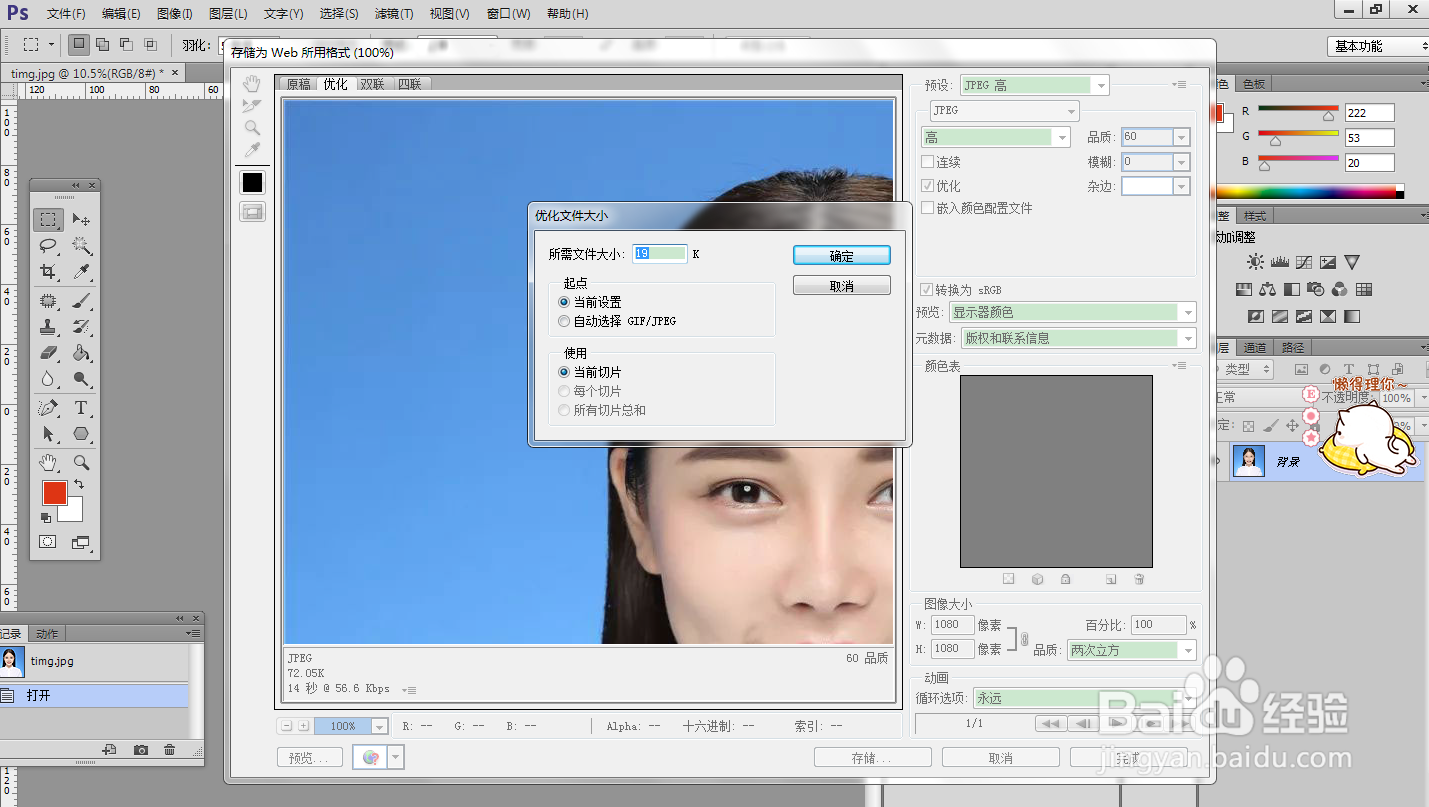This screenshot has height=807, width=1429.
Task: Toggle Quick Mask mode icon in toolbox
Action: (48, 542)
